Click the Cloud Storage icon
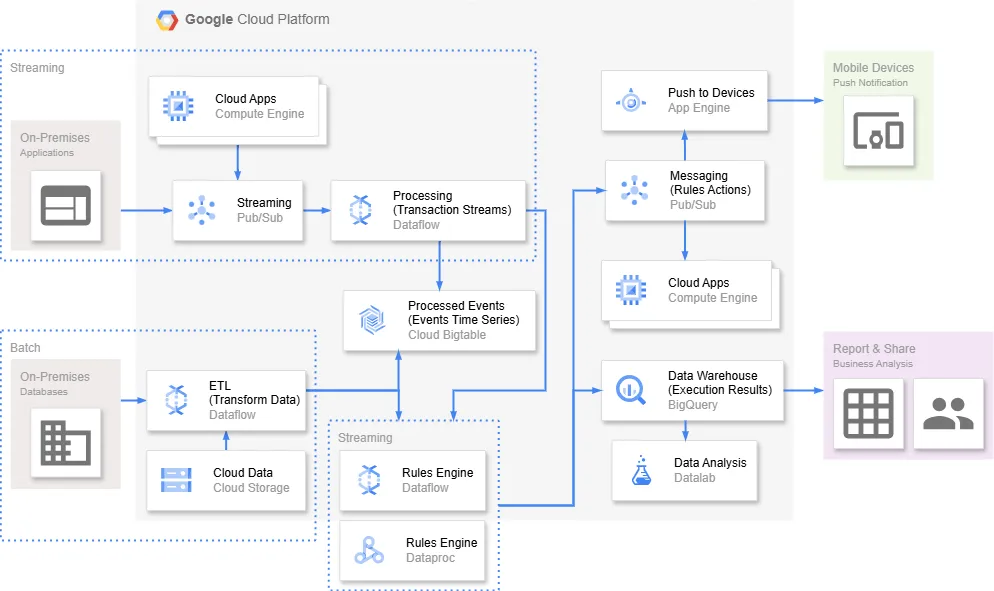 [x=176, y=480]
